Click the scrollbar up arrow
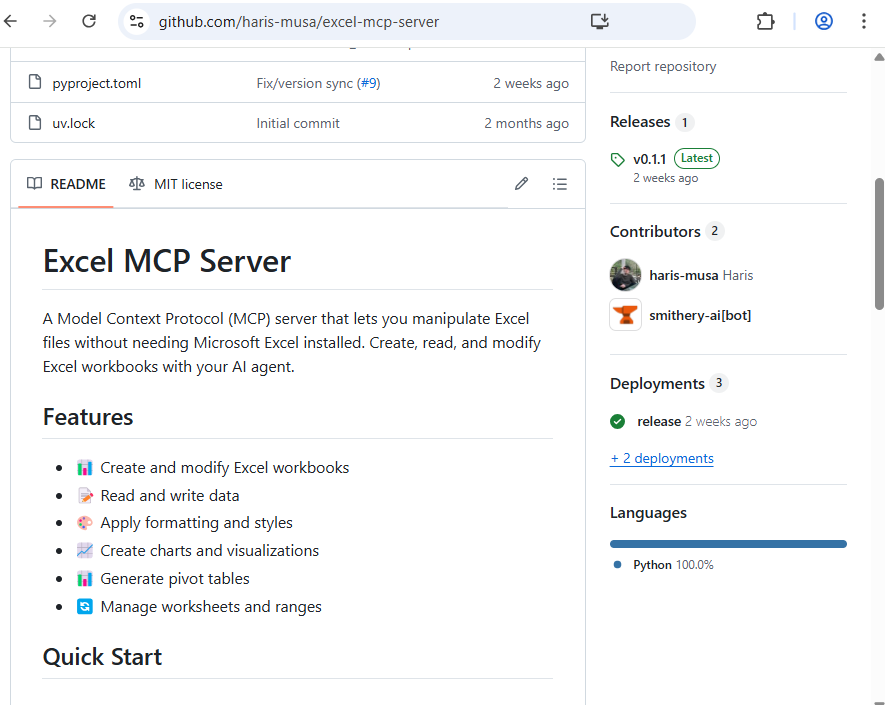This screenshot has width=885, height=705. tap(879, 57)
